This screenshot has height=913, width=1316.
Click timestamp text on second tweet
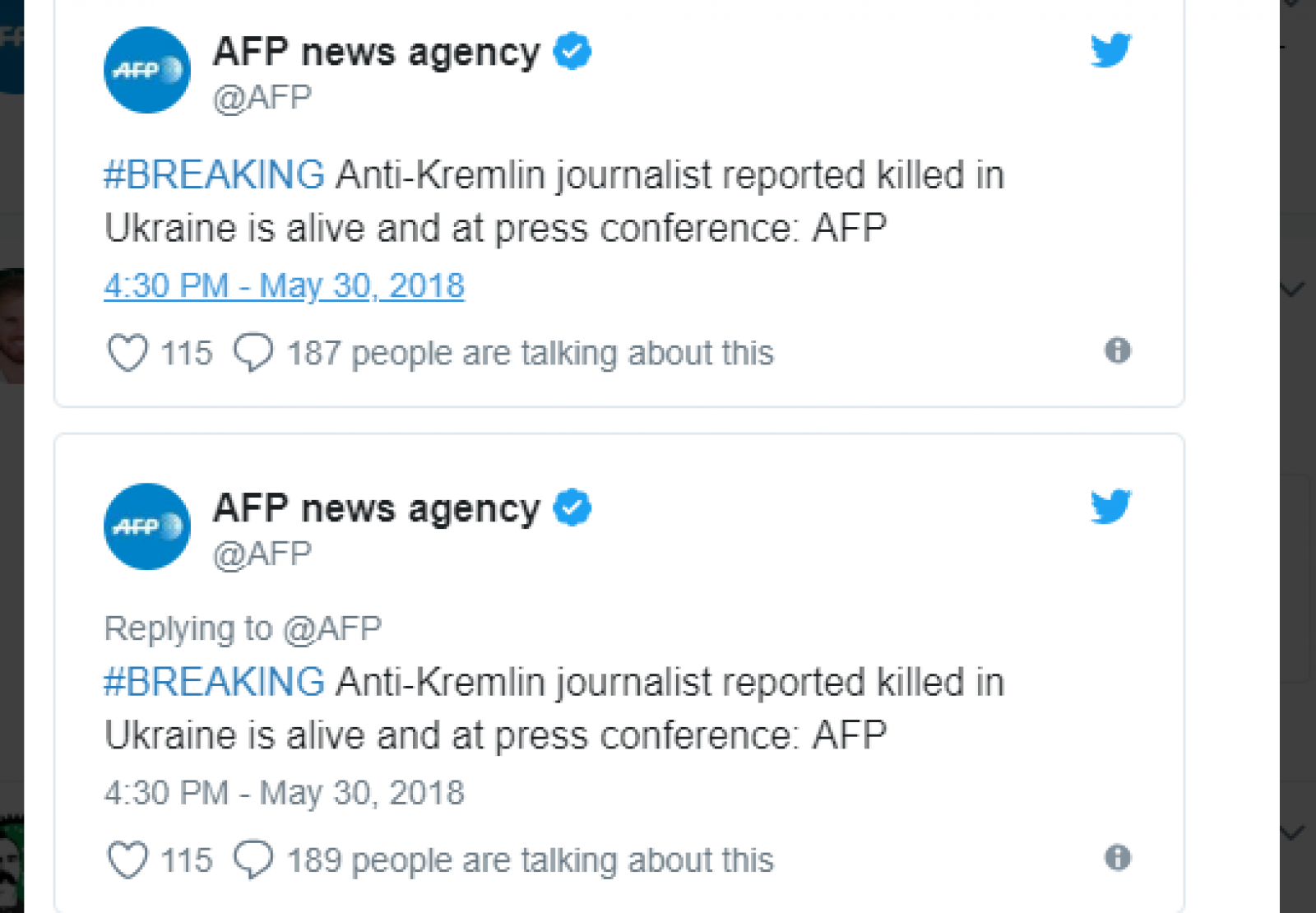tap(284, 793)
